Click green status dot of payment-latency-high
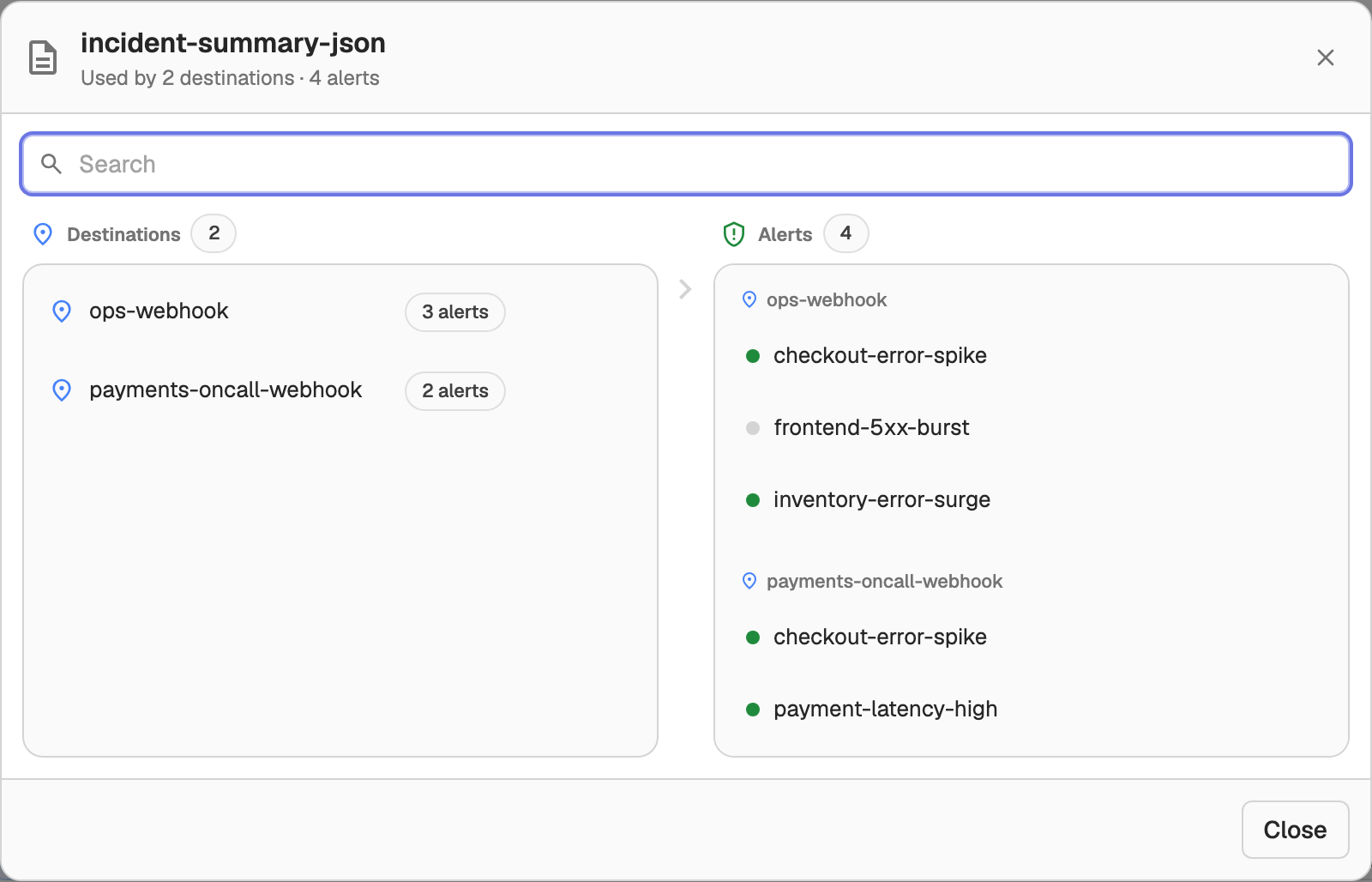Image resolution: width=1372 pixels, height=882 pixels. point(753,710)
